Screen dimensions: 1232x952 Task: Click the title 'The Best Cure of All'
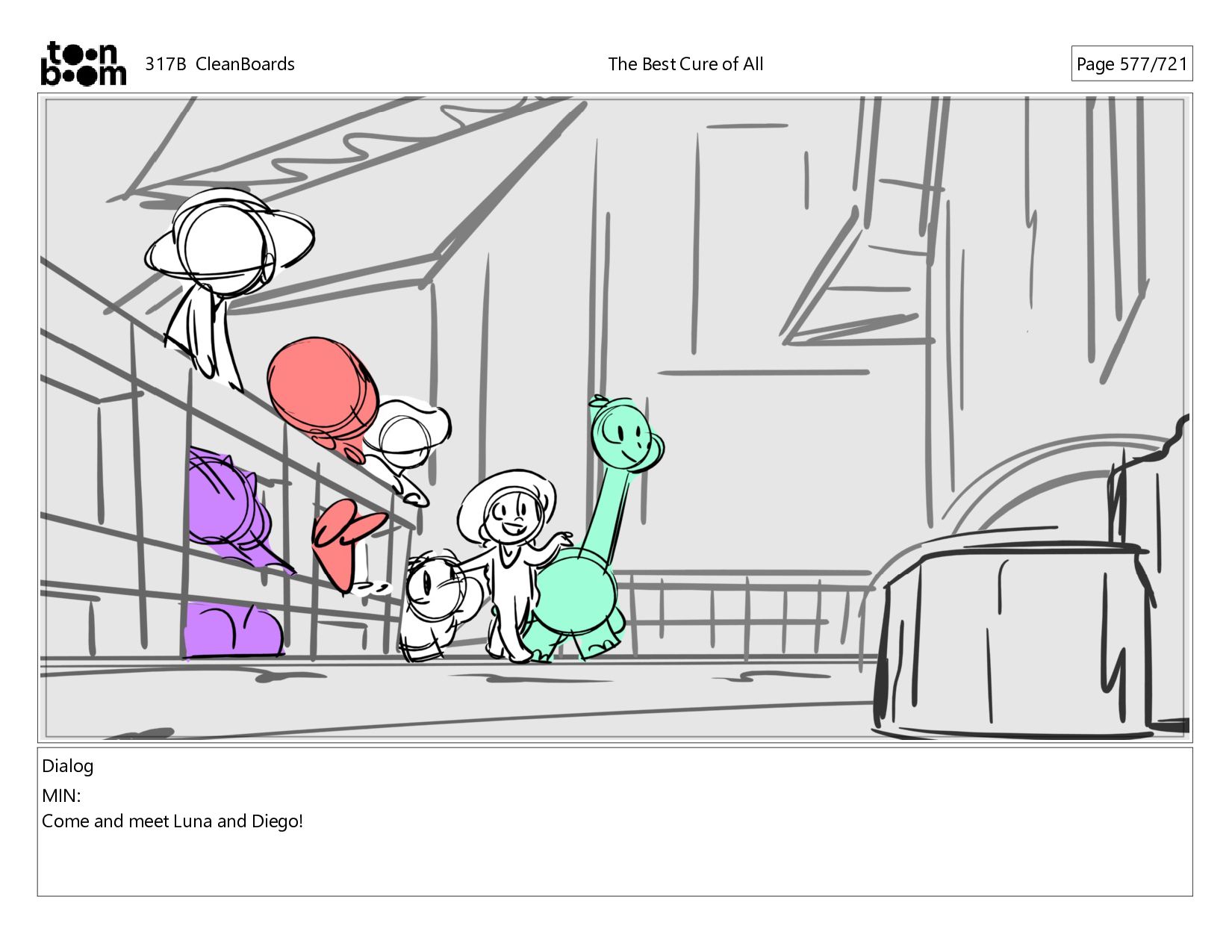point(685,64)
